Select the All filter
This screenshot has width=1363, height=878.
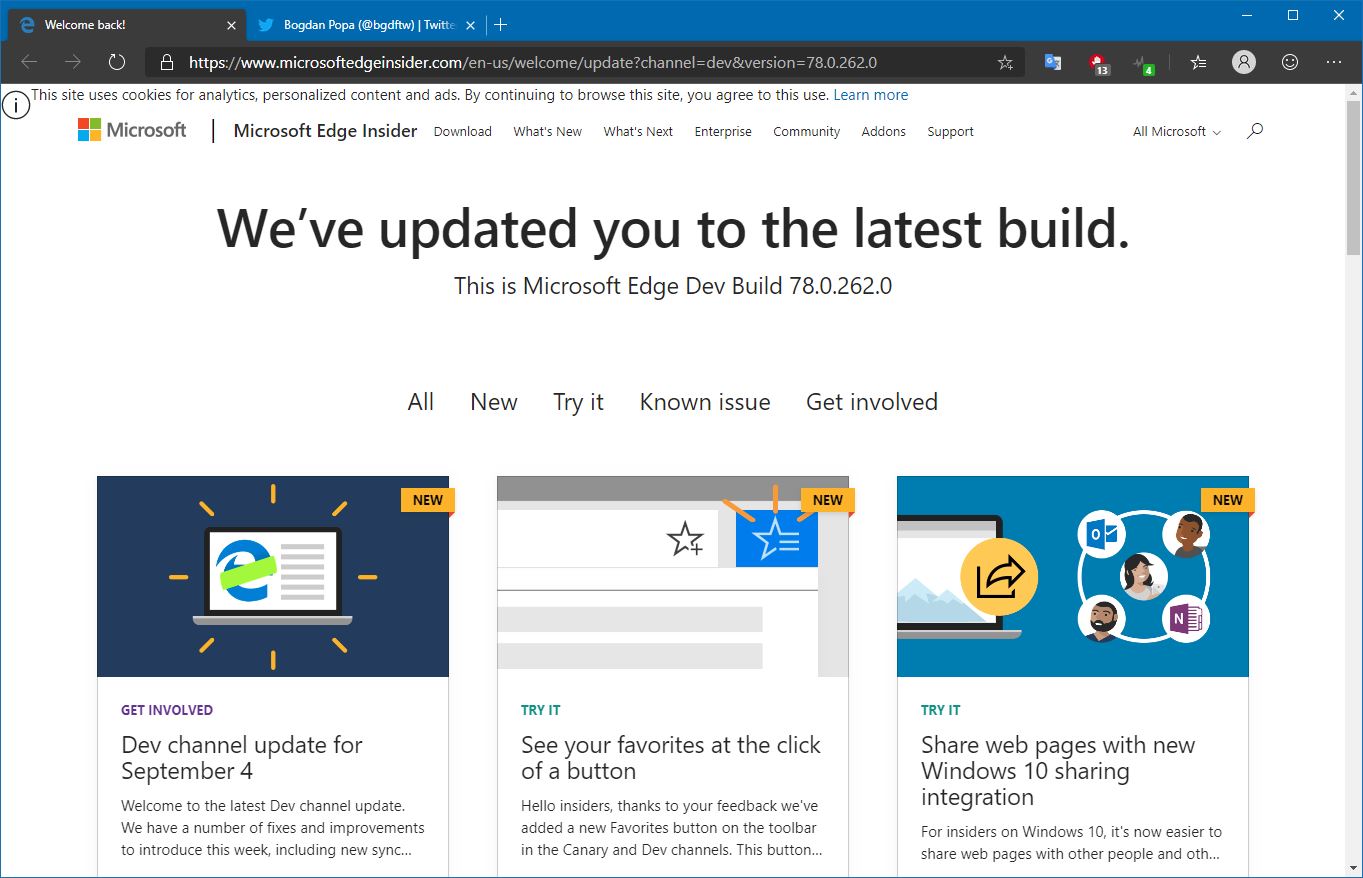coord(421,402)
